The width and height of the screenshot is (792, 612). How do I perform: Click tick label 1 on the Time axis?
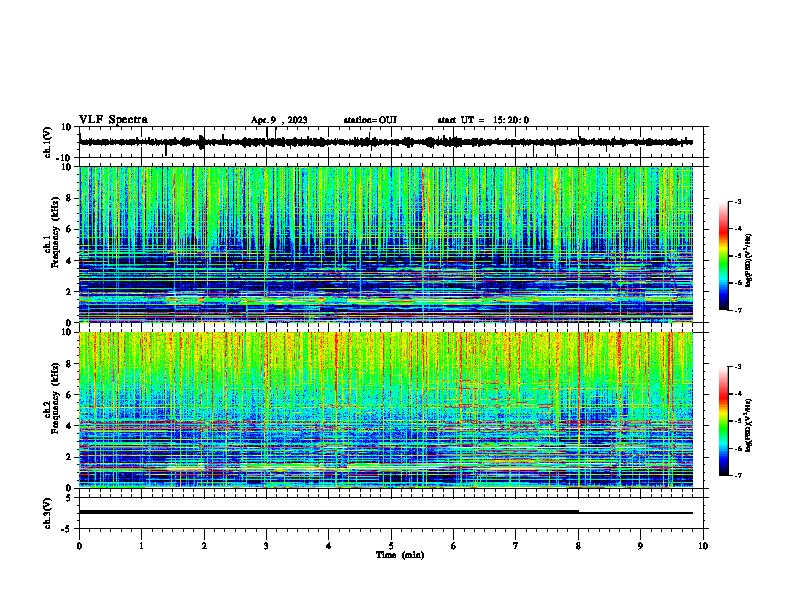[141, 546]
